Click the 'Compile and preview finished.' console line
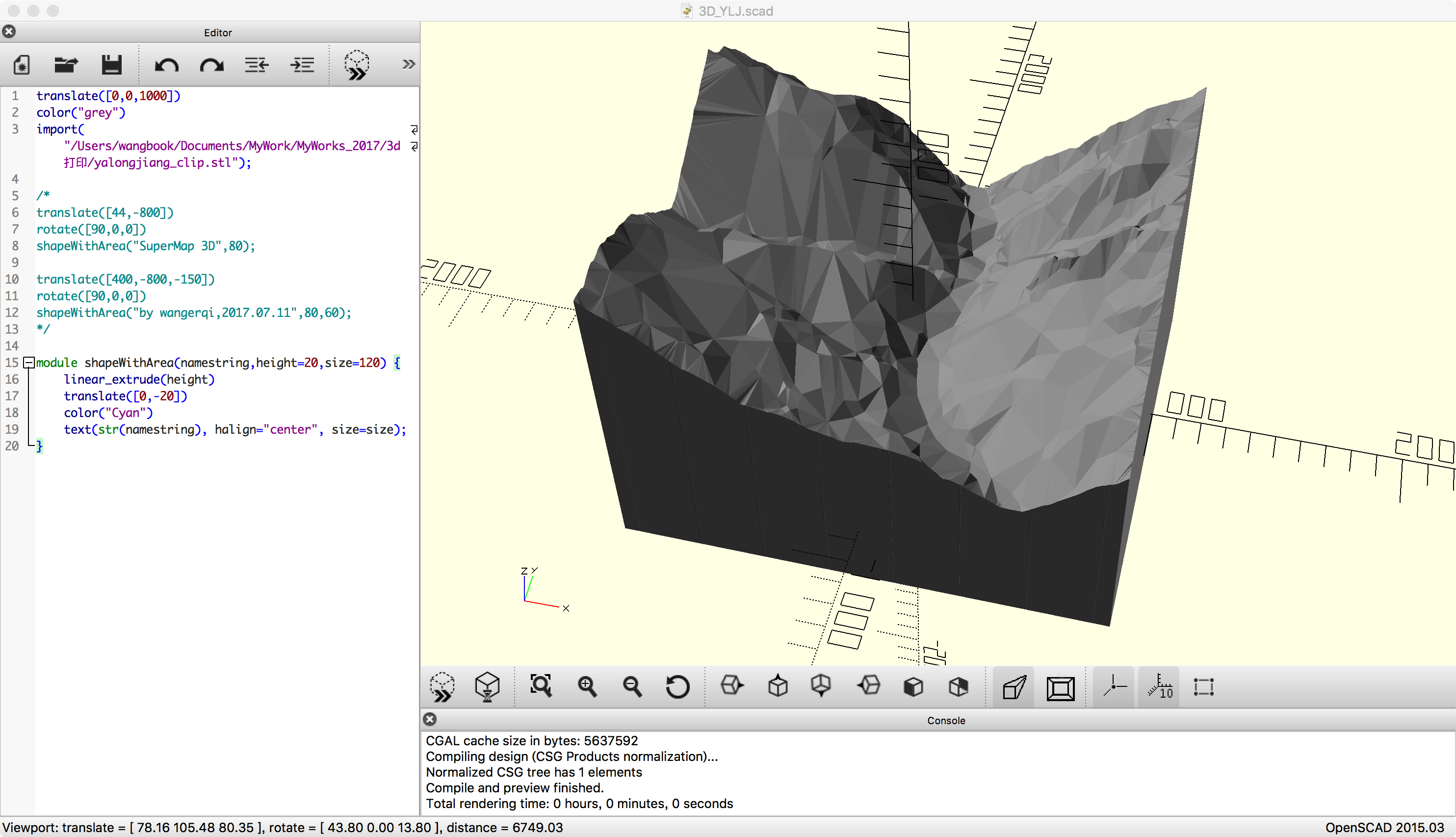The image size is (1456, 837). pos(515,788)
